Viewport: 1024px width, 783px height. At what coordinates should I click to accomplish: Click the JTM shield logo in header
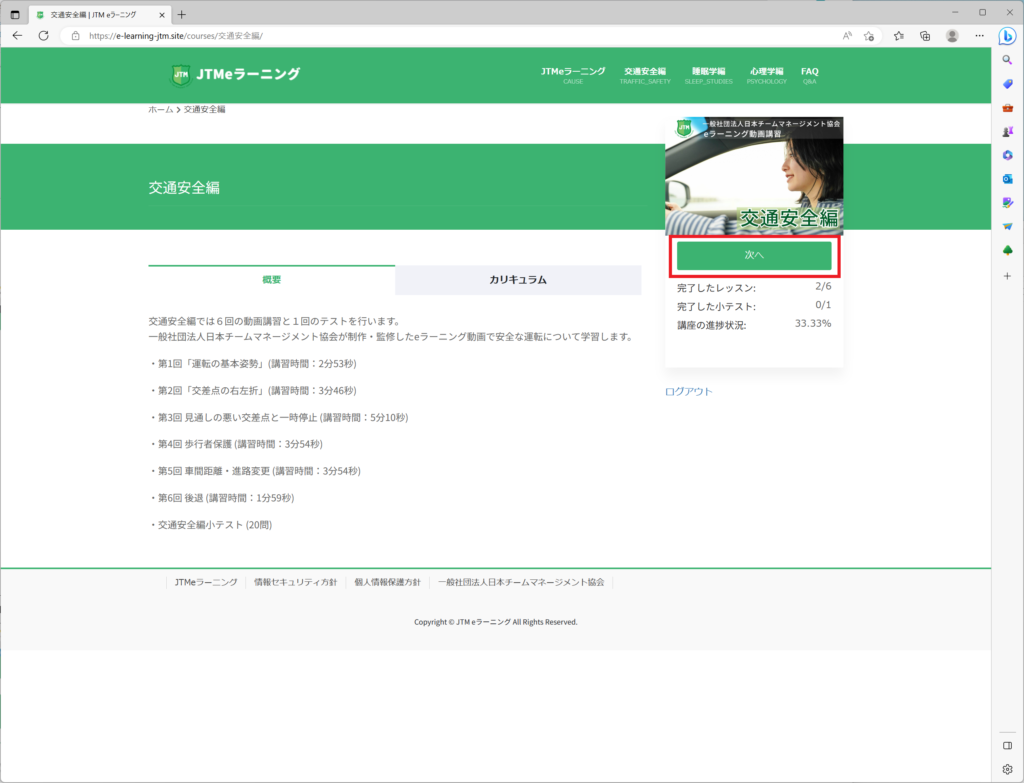coord(181,74)
